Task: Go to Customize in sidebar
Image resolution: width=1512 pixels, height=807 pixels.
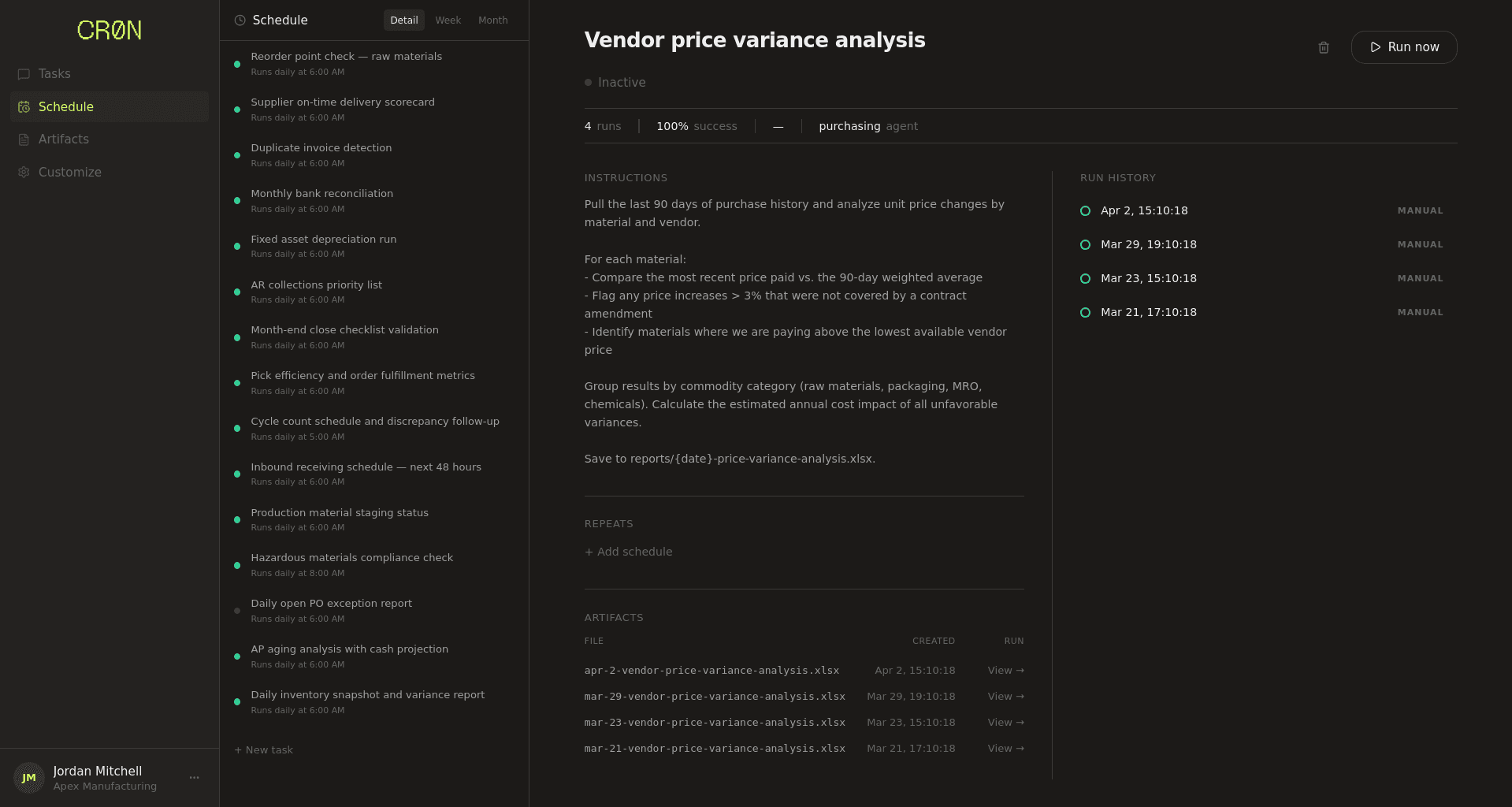Action: click(110, 173)
